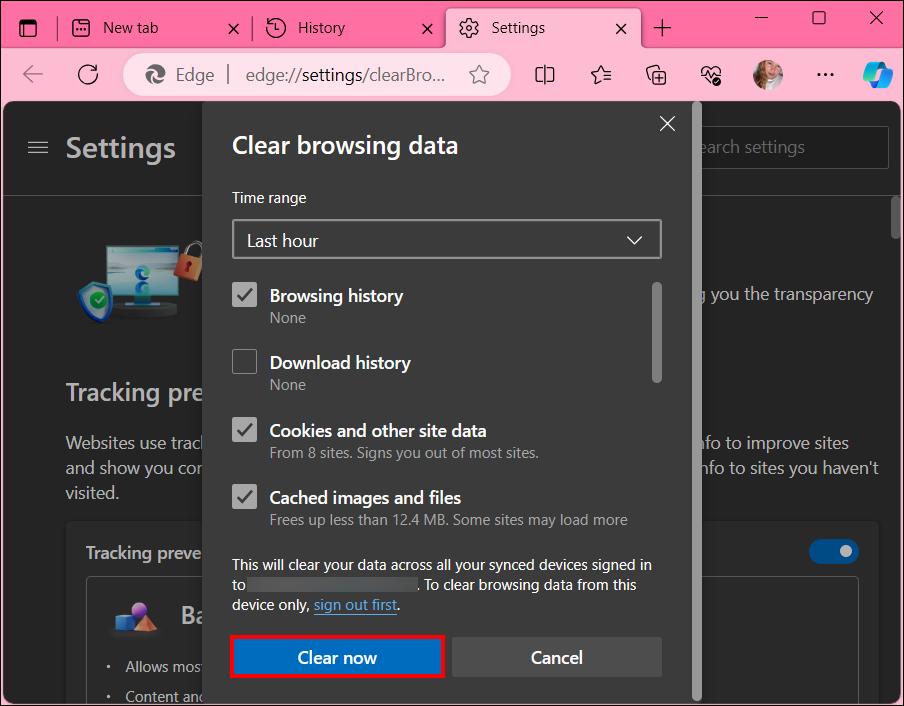904x706 pixels.
Task: Click the Clear now button
Action: pos(337,657)
